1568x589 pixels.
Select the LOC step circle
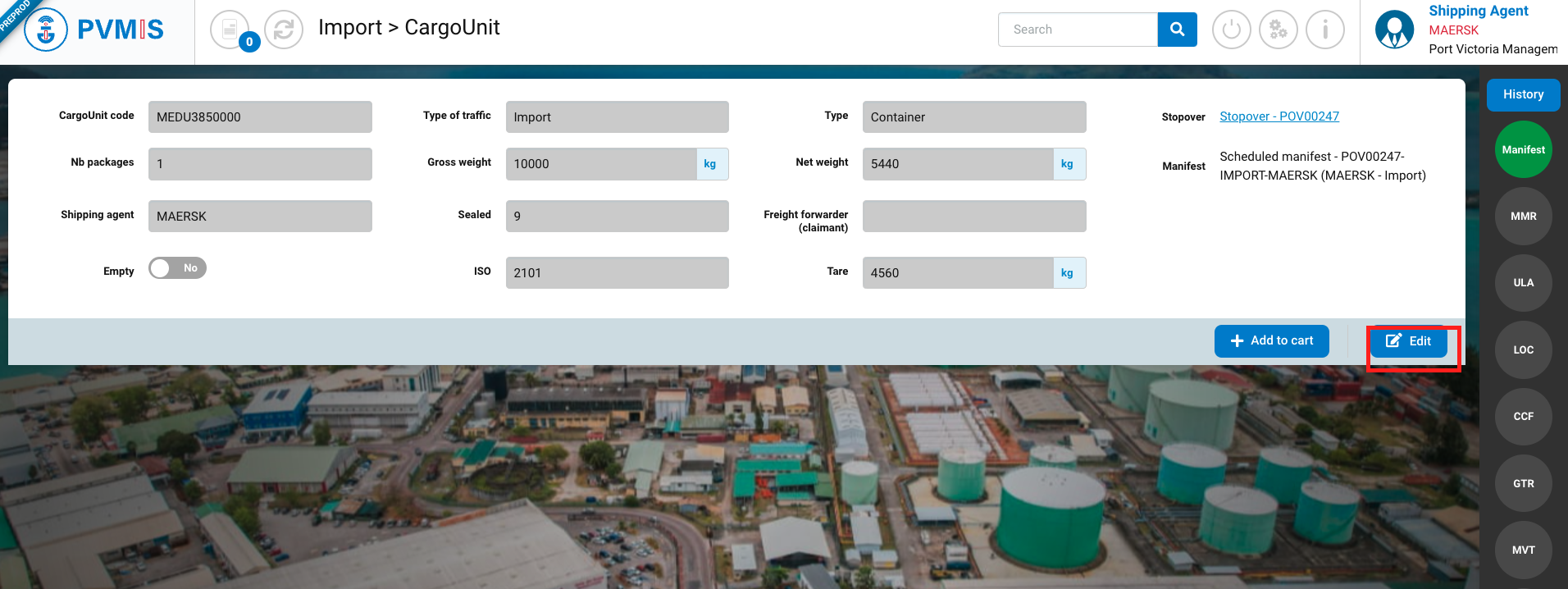pyautogui.click(x=1523, y=350)
